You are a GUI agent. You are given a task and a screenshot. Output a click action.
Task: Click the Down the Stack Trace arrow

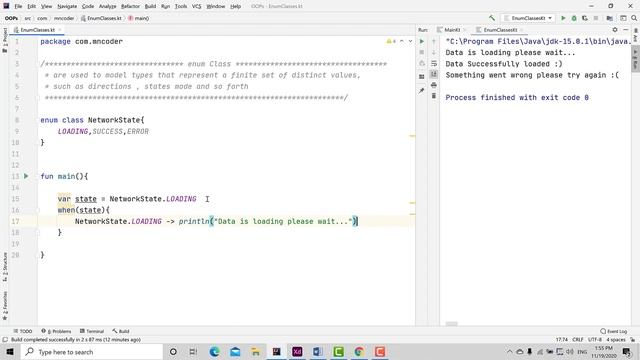point(433,52)
